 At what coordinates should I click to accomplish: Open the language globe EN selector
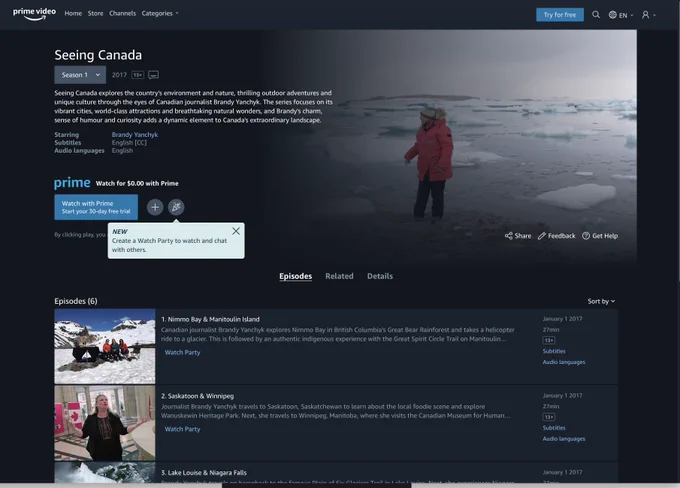(621, 15)
